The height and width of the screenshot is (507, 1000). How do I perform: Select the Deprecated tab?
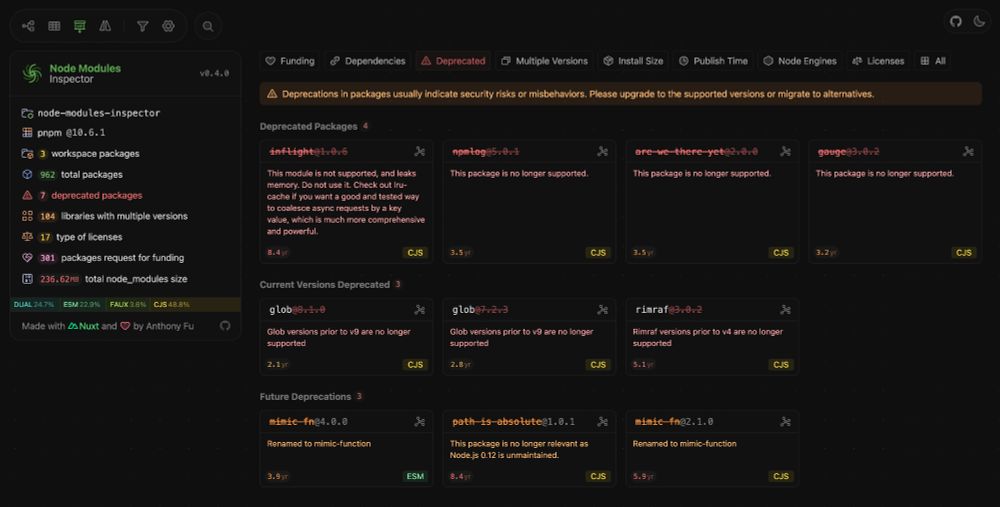pos(453,61)
